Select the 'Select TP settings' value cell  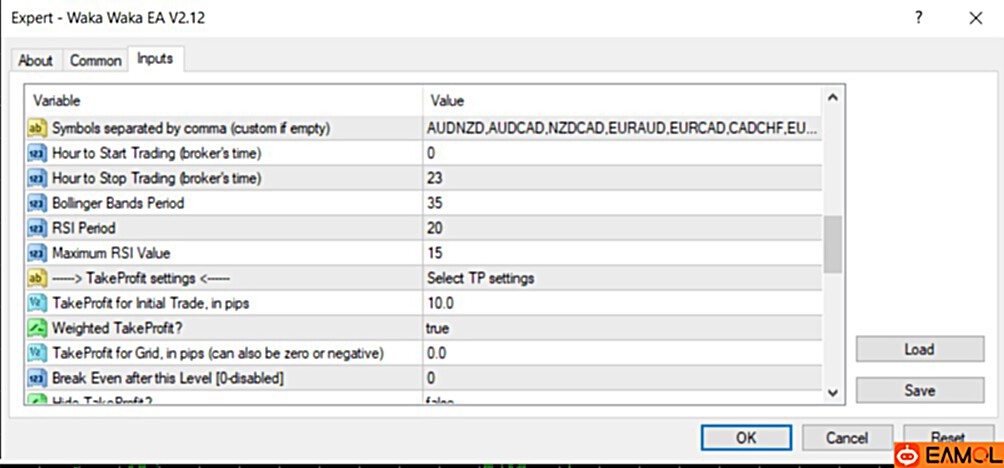[622, 278]
